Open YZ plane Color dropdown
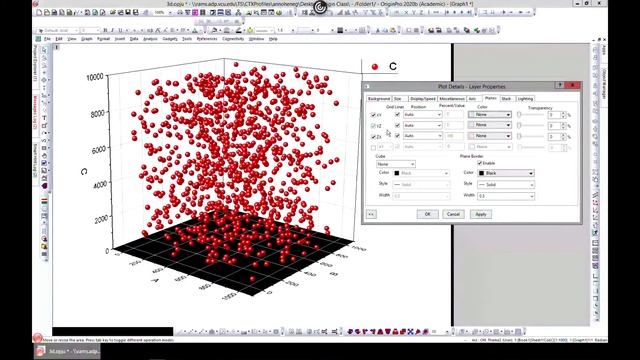The height and width of the screenshot is (360, 640). coord(489,125)
